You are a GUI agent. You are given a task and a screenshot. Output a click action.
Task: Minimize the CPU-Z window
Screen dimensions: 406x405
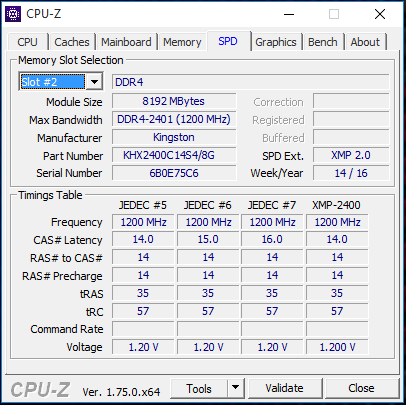tap(289, 14)
